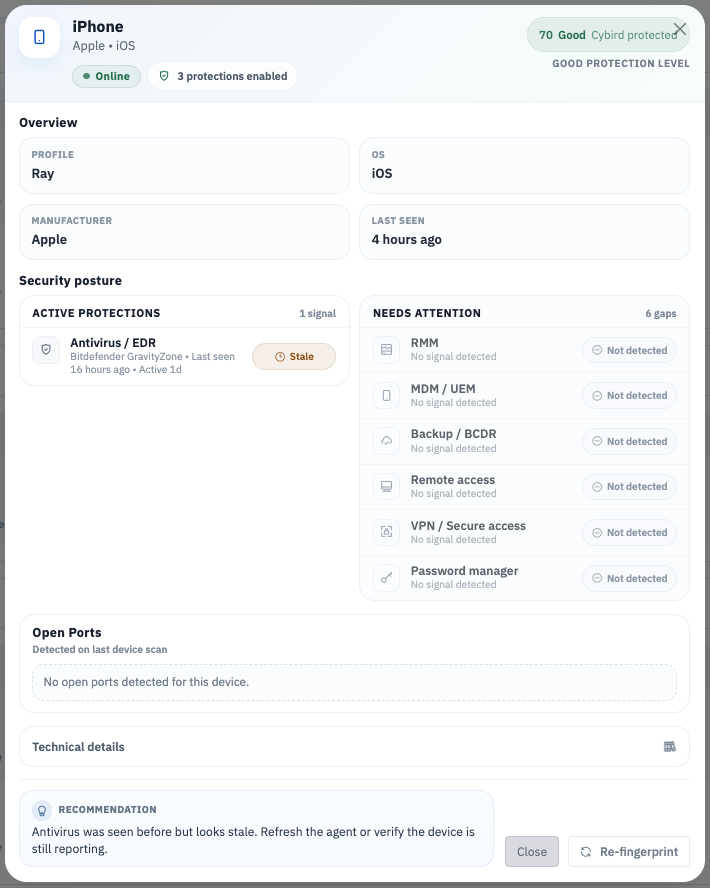Close the device dialog with the X icon
The height and width of the screenshot is (888, 710).
tap(679, 28)
